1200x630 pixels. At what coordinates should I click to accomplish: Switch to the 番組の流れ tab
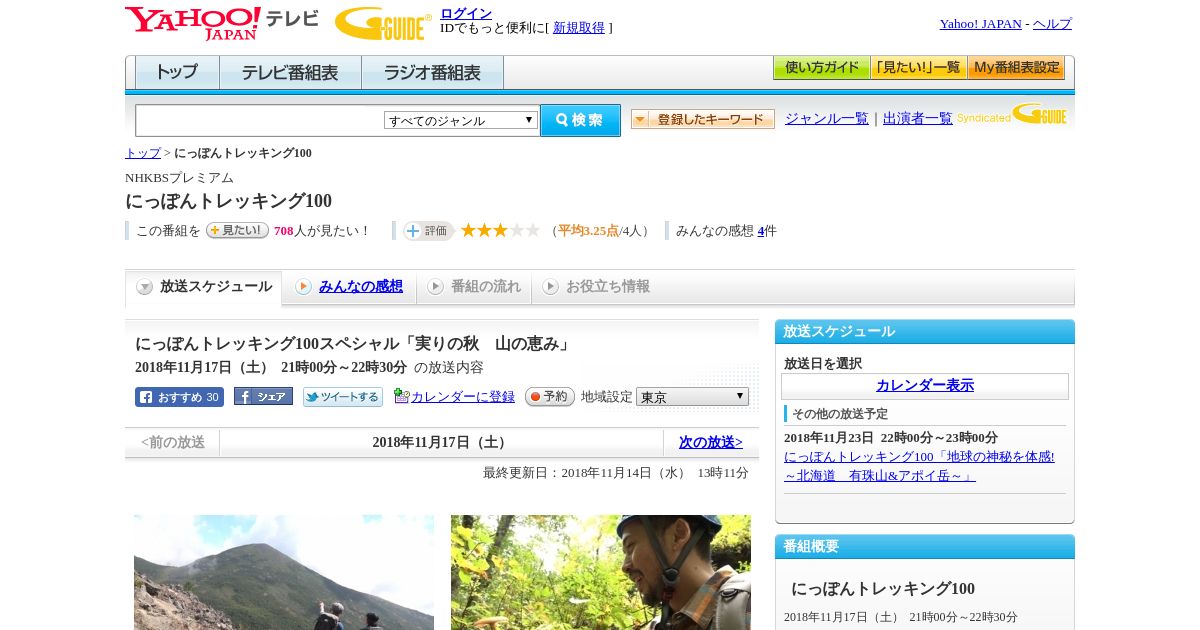click(474, 287)
